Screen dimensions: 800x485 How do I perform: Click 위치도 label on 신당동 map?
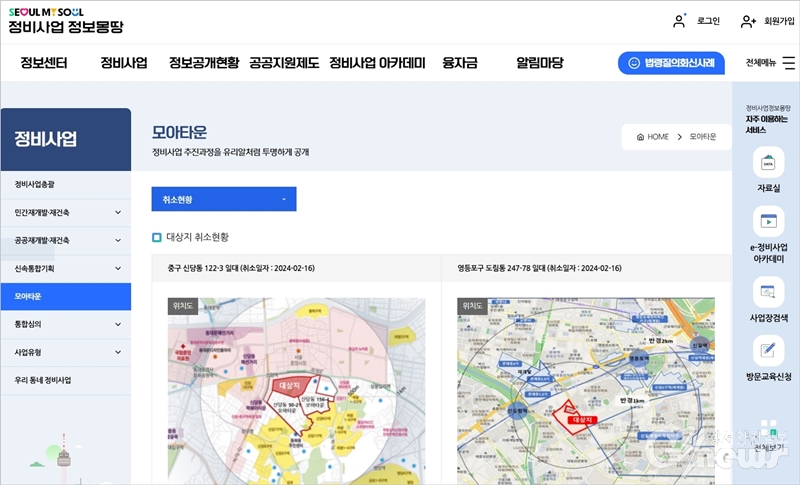tap(183, 306)
